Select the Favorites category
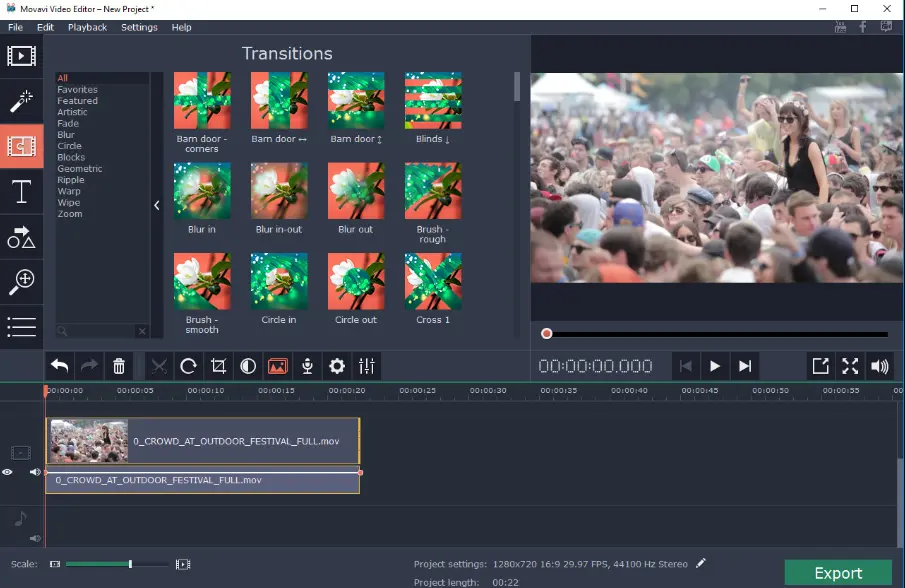This screenshot has width=905, height=588. pos(77,89)
